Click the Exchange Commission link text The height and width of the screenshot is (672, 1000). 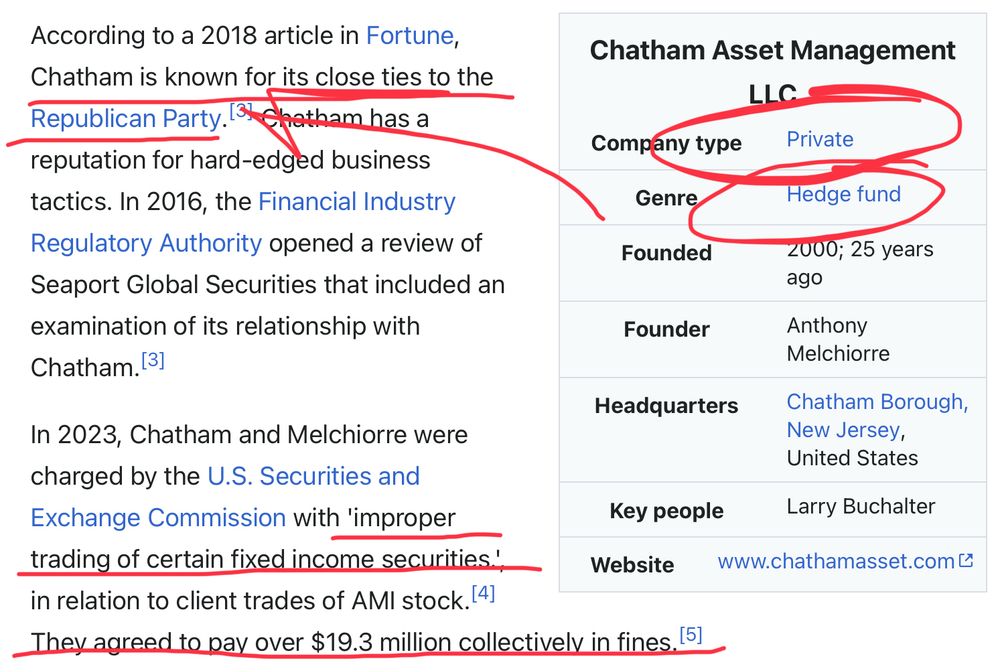pos(158,518)
